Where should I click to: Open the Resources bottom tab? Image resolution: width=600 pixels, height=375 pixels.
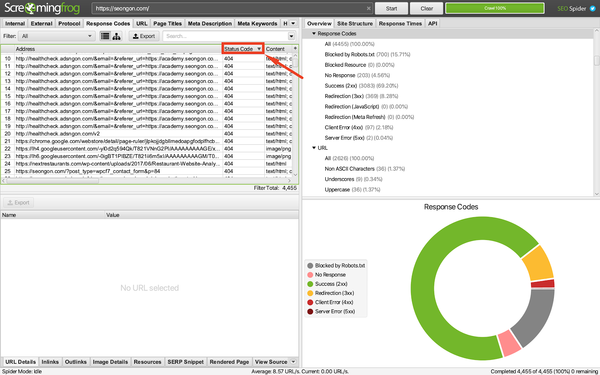point(147,362)
